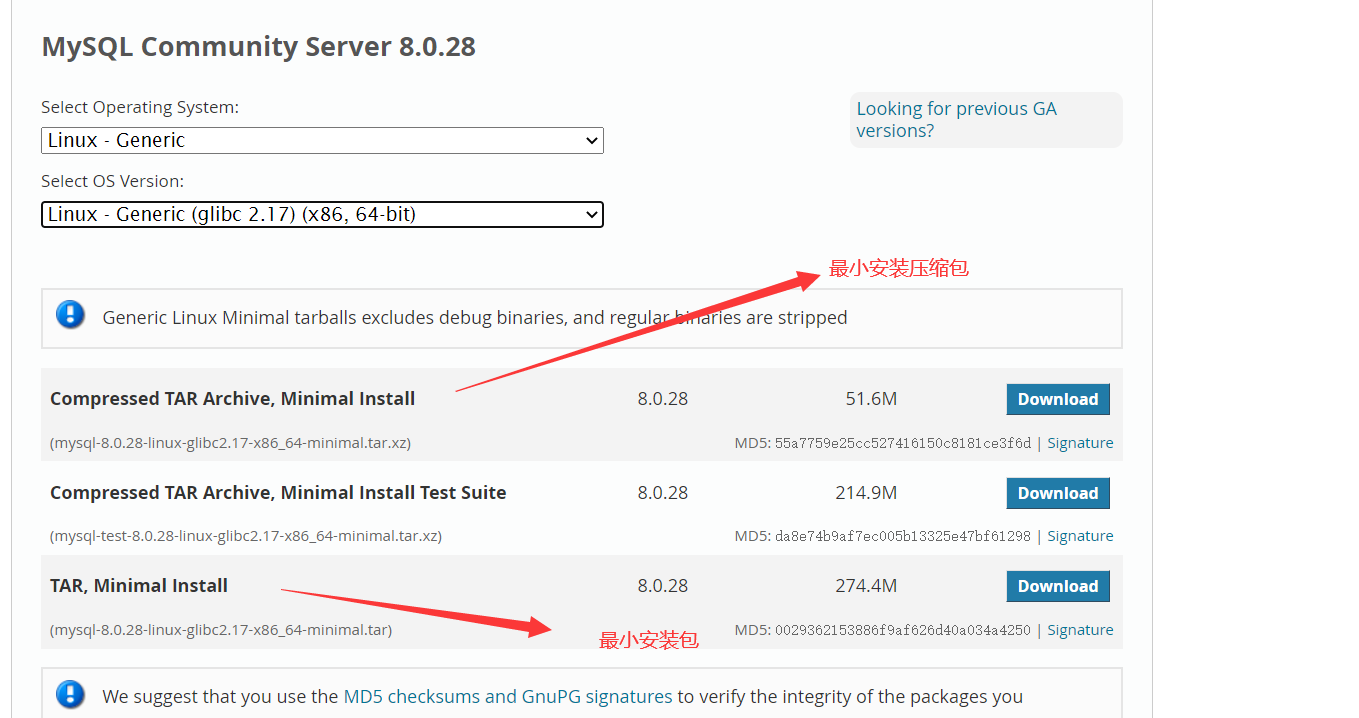Click the 214.9M file size
The width and height of the screenshot is (1359, 718).
tap(866, 493)
